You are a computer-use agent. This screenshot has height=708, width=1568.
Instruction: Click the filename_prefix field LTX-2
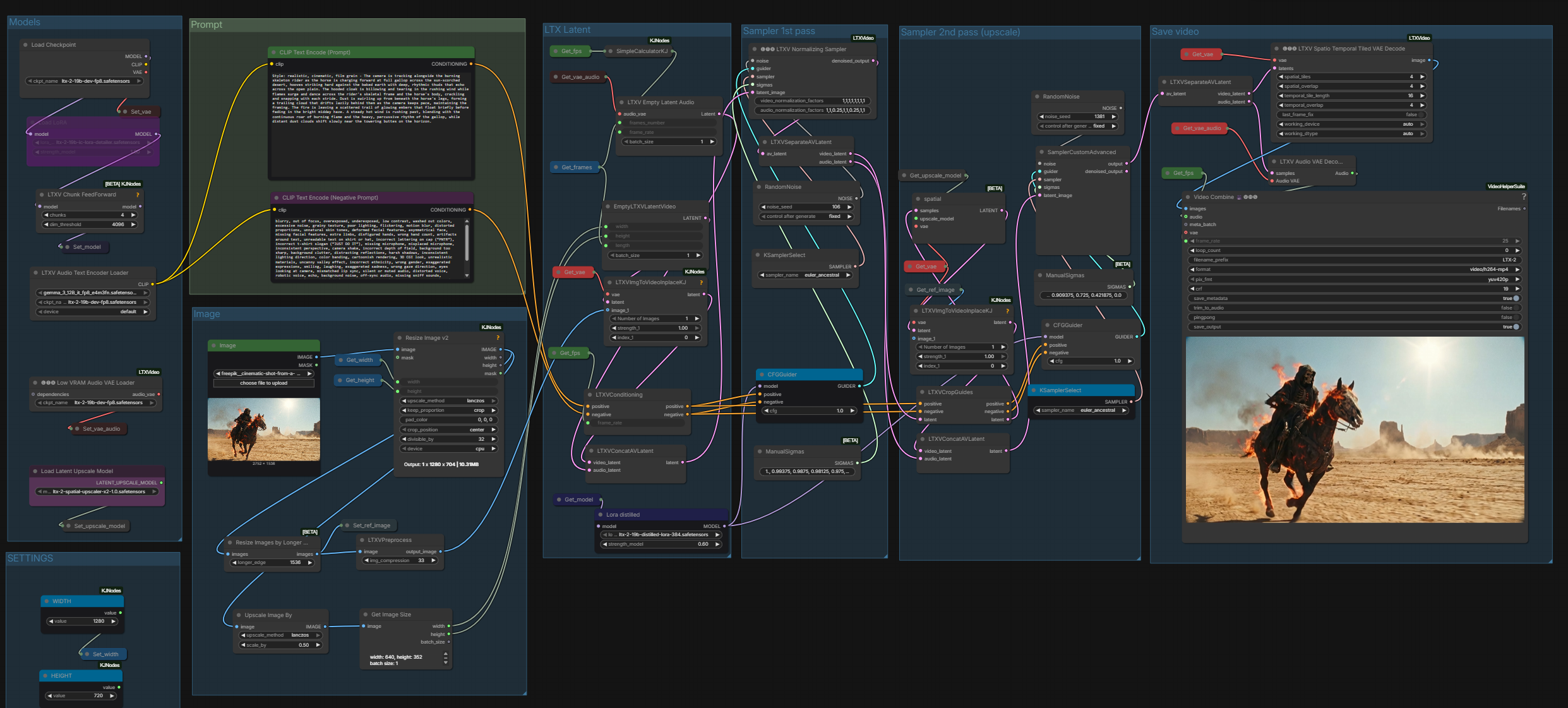click(x=1355, y=260)
